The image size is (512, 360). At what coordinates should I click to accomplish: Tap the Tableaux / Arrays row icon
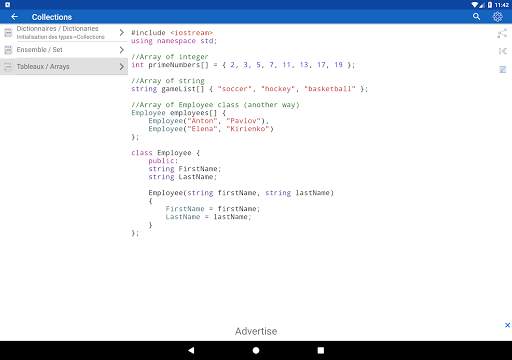[8, 67]
